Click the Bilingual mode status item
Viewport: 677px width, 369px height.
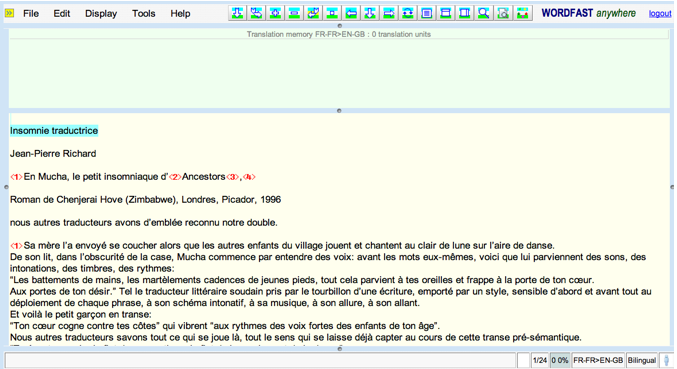642,360
